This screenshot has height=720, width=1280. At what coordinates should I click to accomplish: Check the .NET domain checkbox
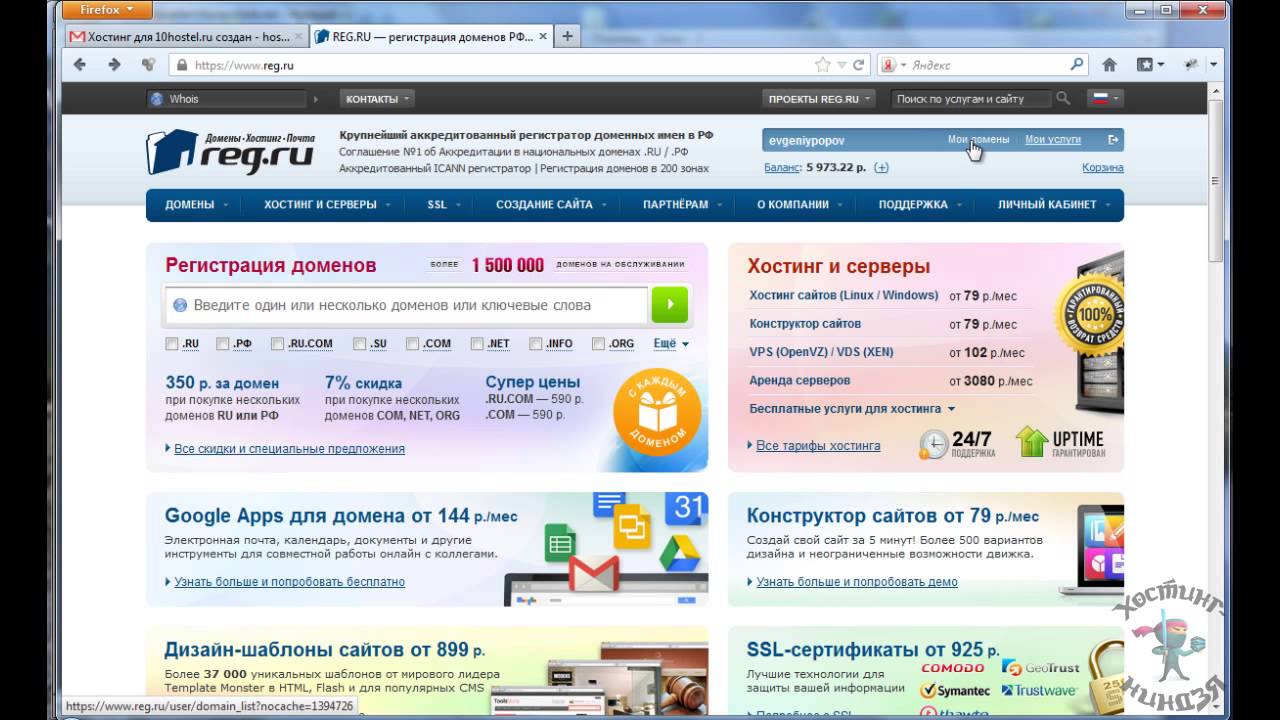tap(477, 343)
